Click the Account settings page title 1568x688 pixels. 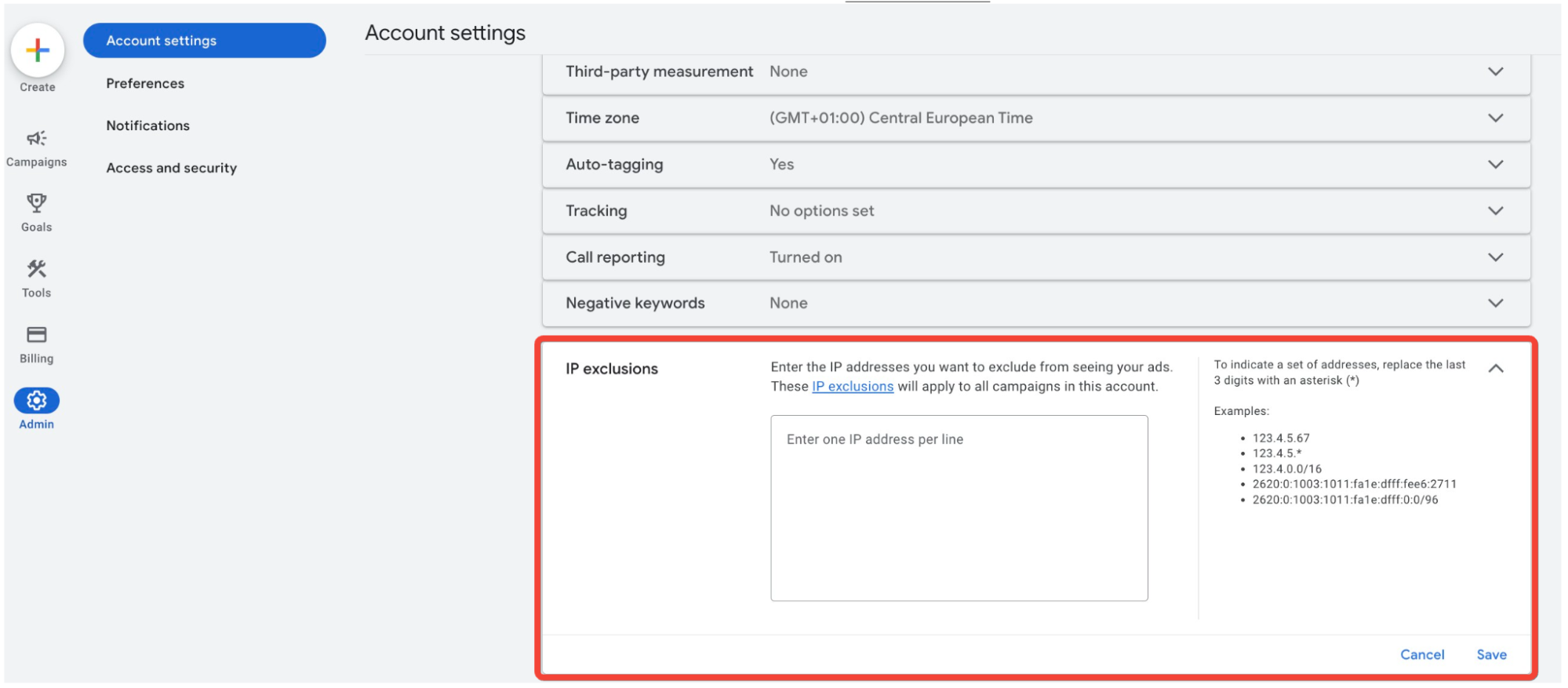point(446,33)
